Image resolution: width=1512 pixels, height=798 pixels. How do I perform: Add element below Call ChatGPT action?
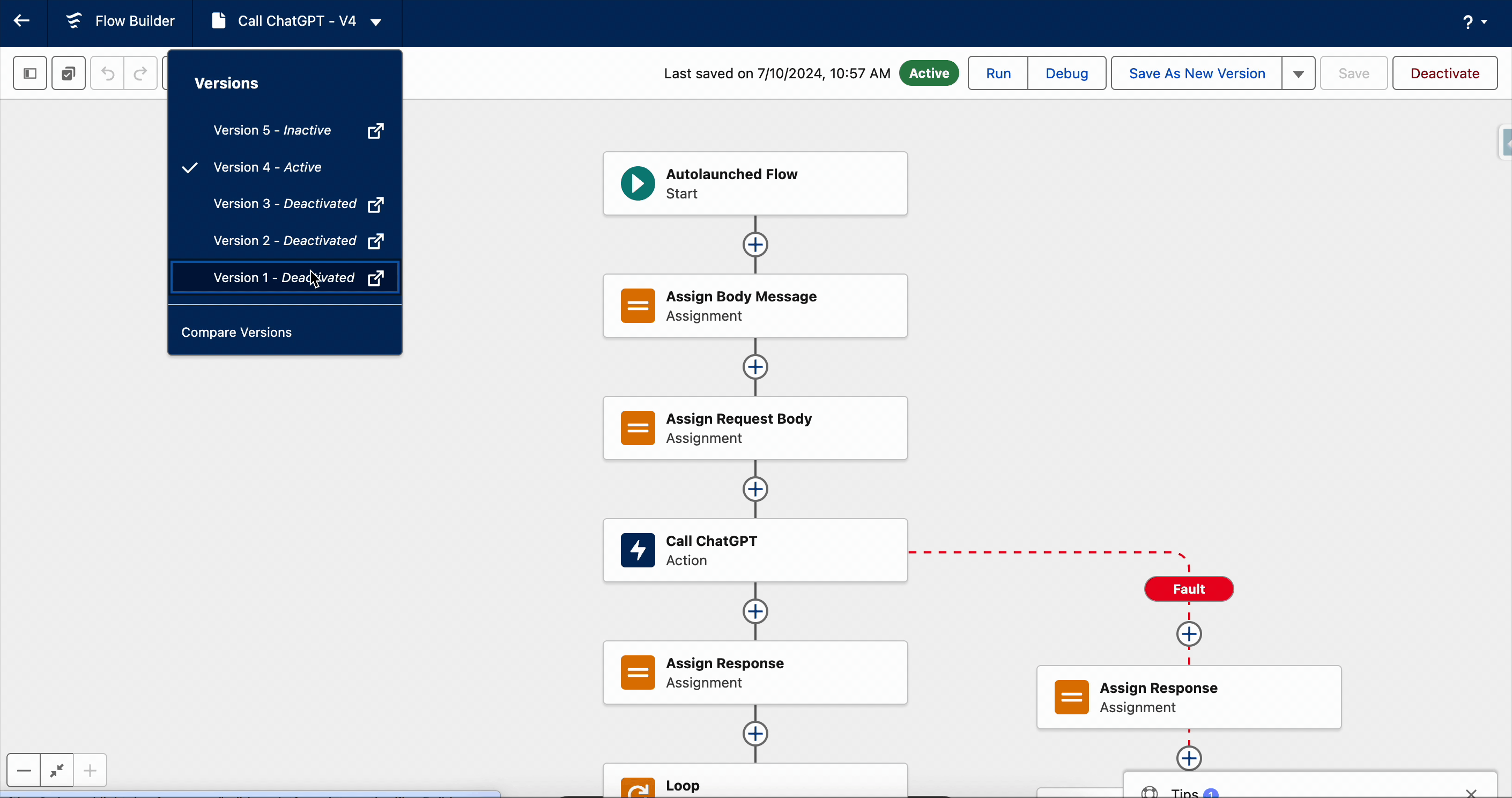(755, 611)
